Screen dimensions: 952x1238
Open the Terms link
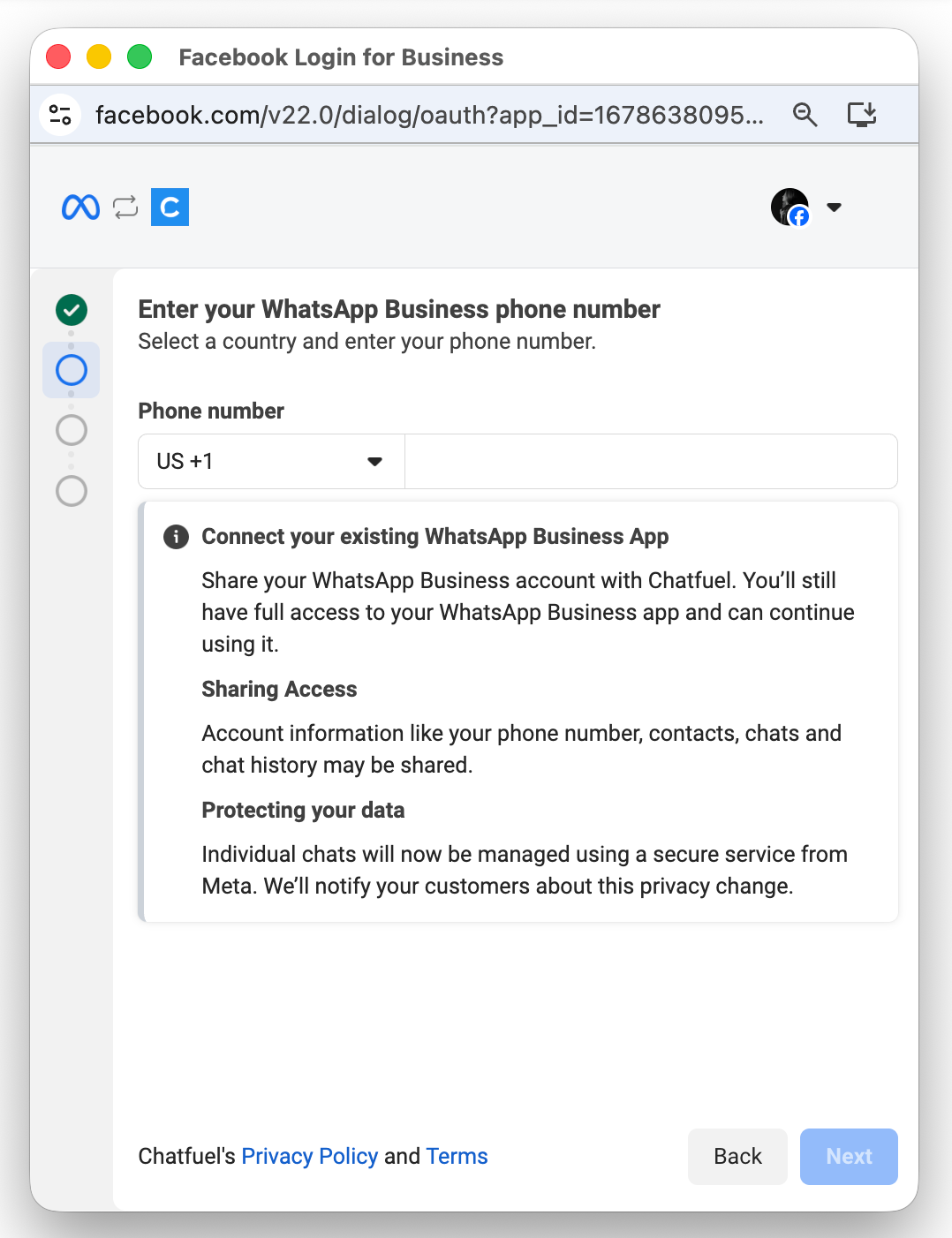coord(457,1157)
